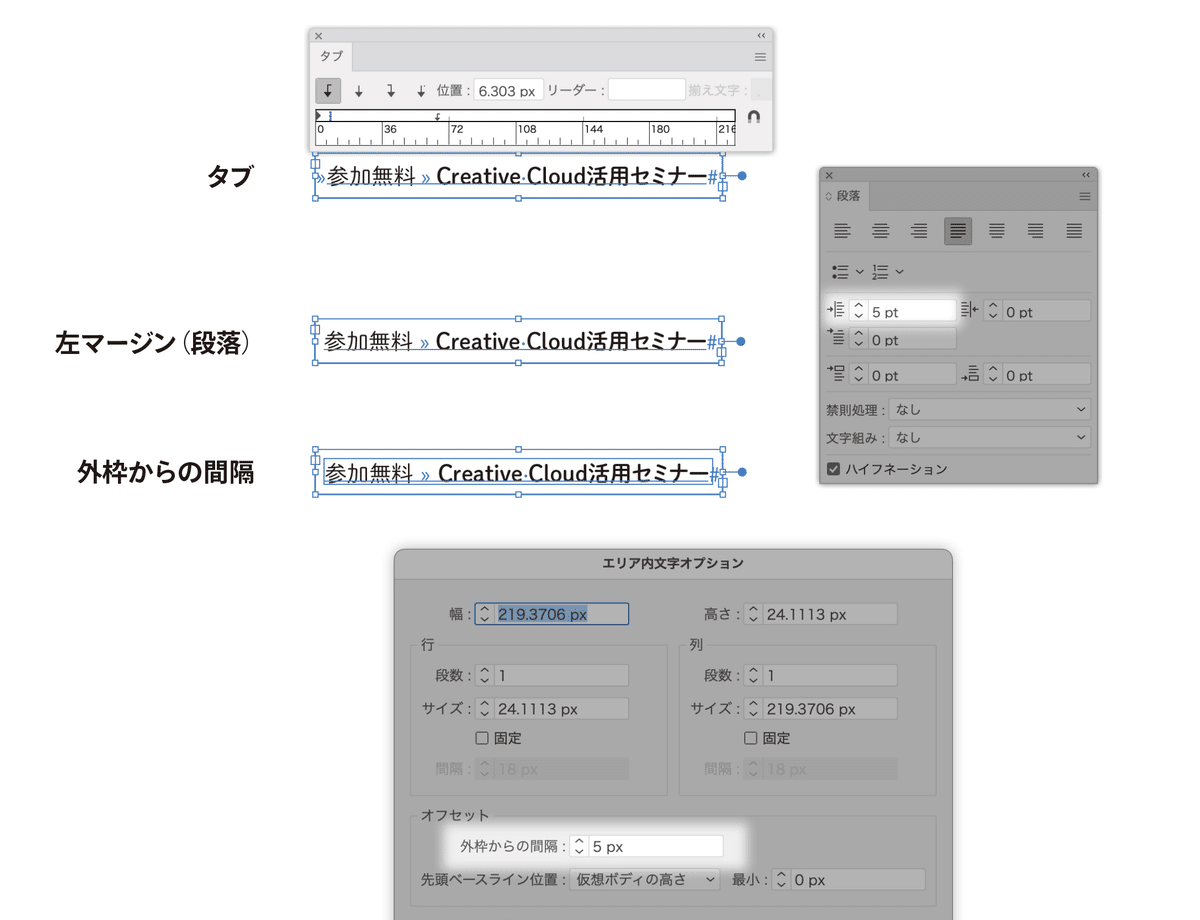Click the bullet list icon

click(x=841, y=271)
